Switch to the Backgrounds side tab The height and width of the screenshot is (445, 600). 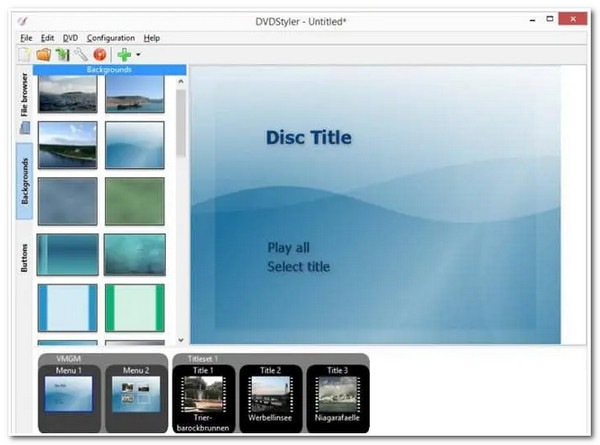tap(24, 181)
